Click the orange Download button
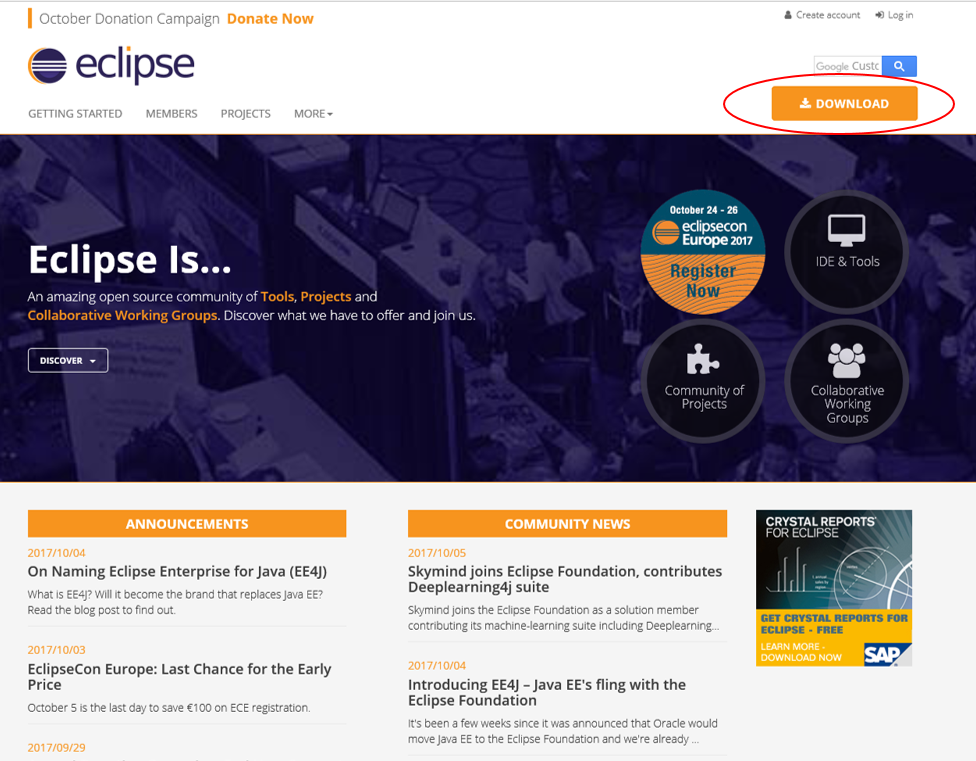976x761 pixels. click(x=844, y=103)
